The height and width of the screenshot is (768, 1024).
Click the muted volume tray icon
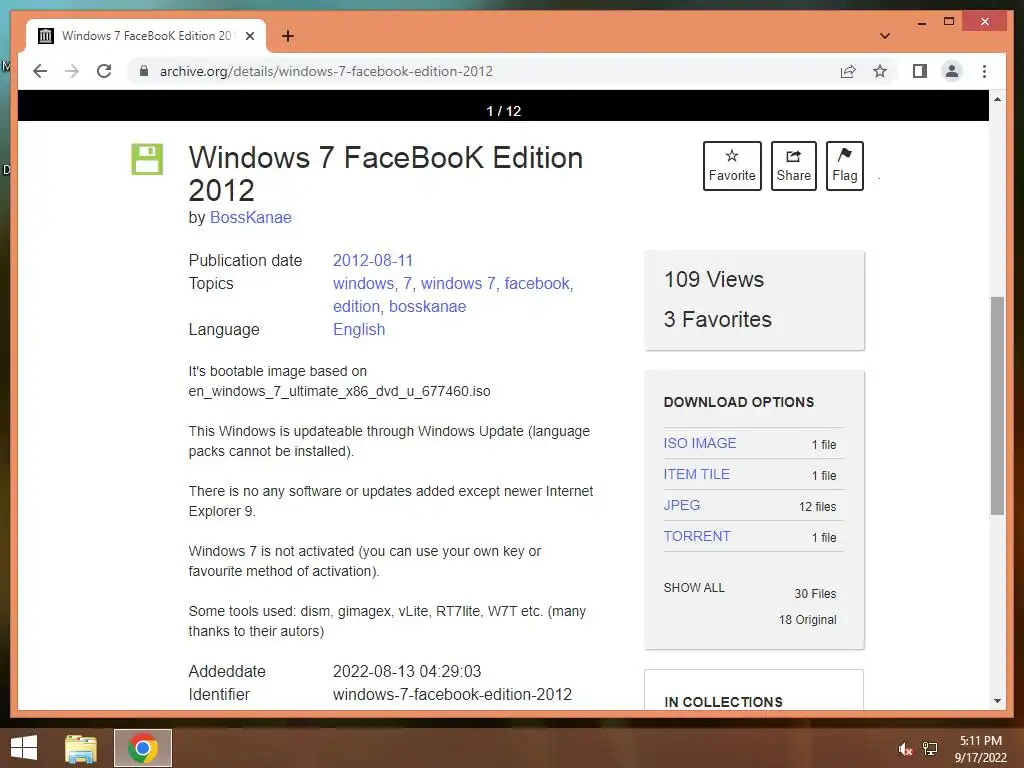click(905, 749)
